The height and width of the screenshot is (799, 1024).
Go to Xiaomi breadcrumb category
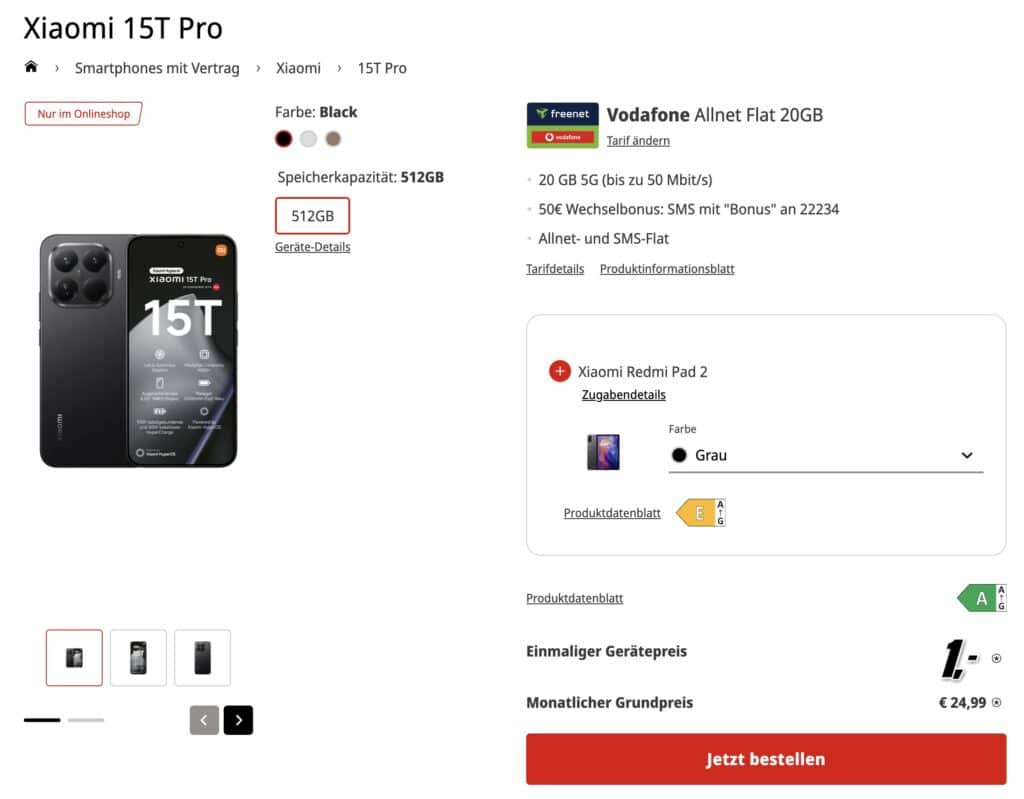[x=299, y=68]
